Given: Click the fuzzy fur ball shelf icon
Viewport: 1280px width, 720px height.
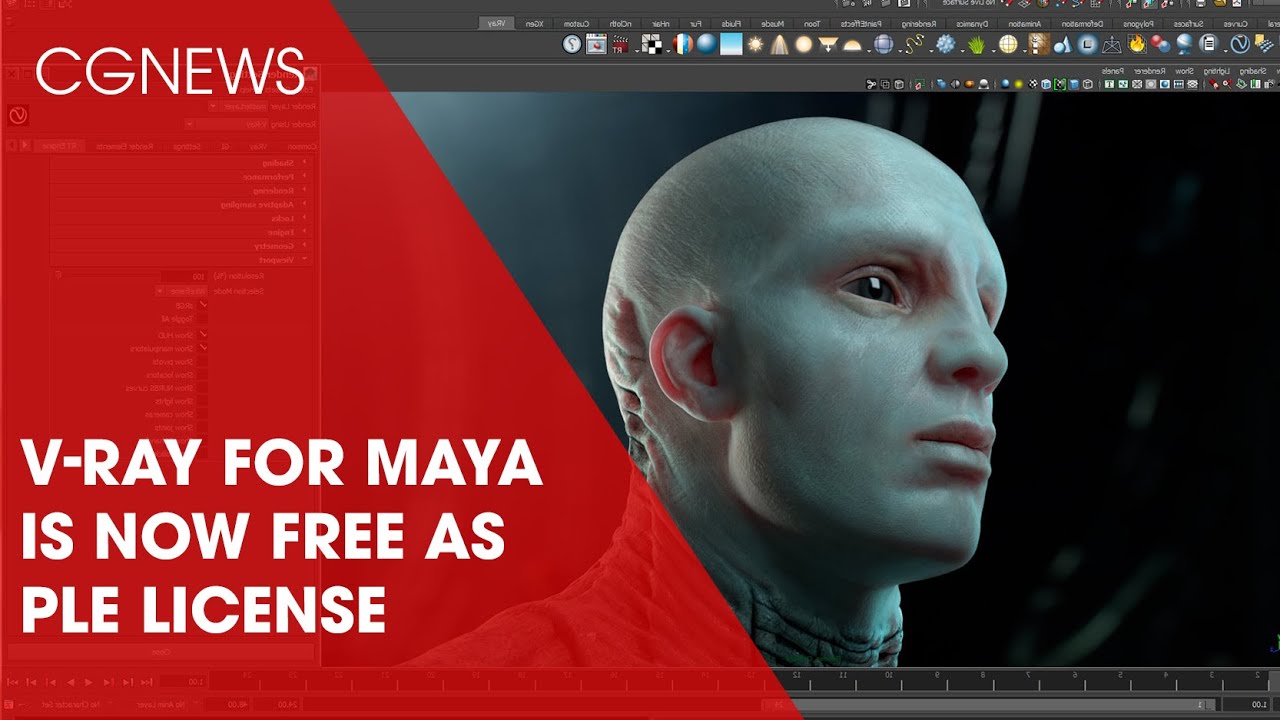Looking at the screenshot, I should pos(945,44).
